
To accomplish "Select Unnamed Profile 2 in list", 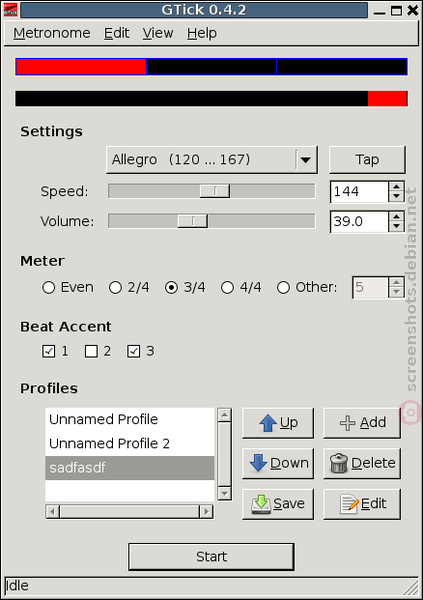I will tap(129, 443).
